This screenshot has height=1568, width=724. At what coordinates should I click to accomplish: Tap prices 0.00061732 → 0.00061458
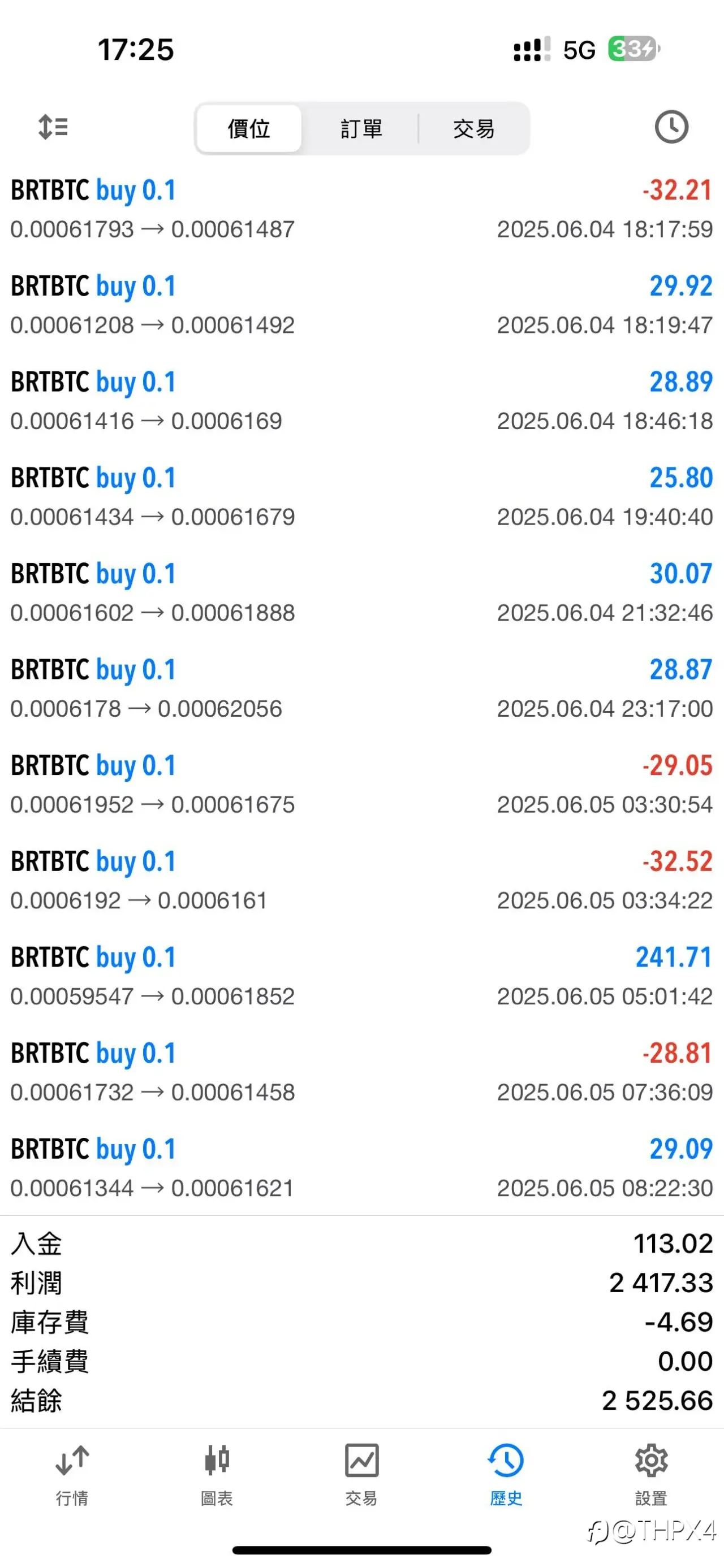[x=153, y=1092]
